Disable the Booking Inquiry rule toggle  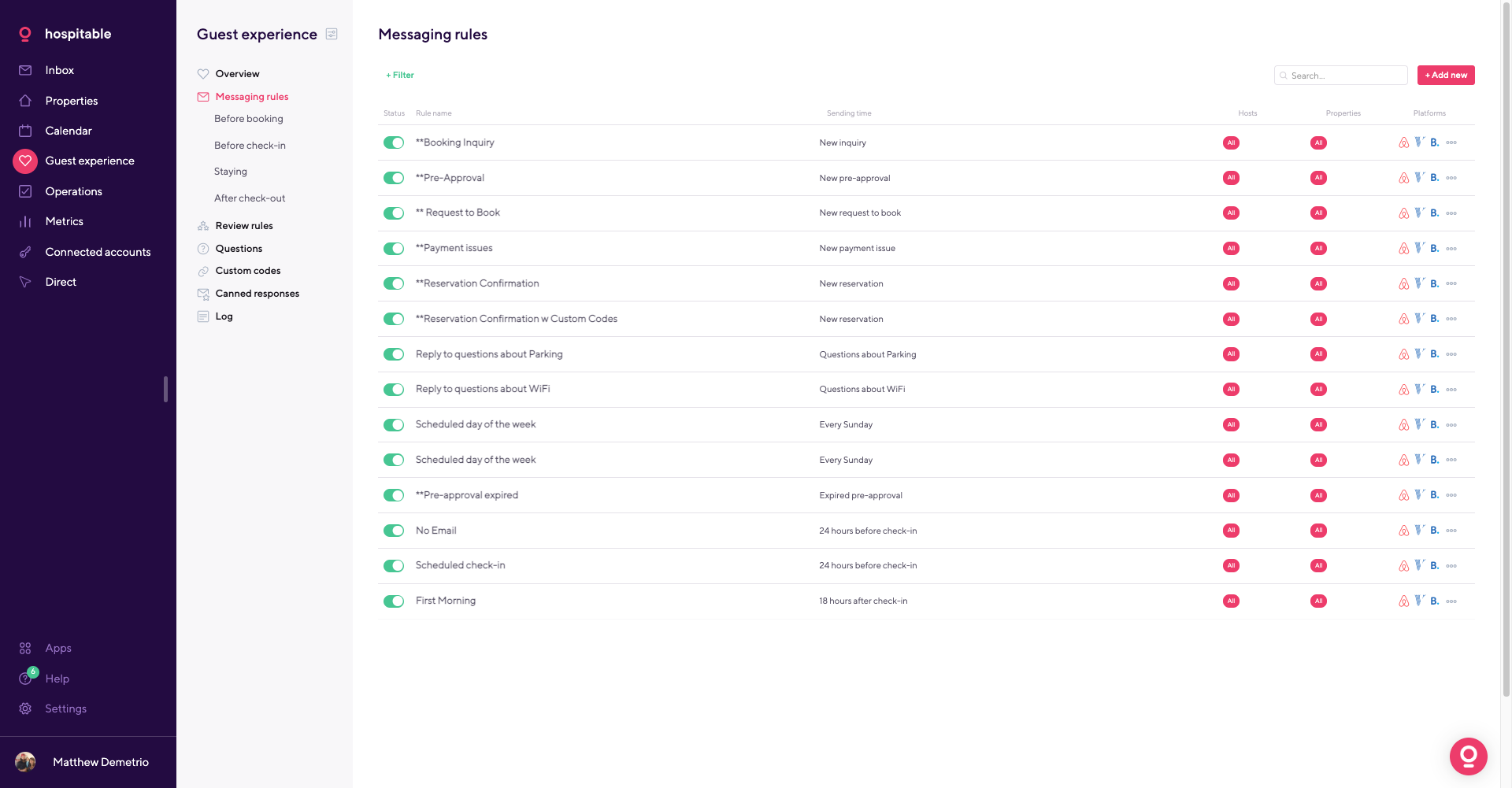(394, 142)
